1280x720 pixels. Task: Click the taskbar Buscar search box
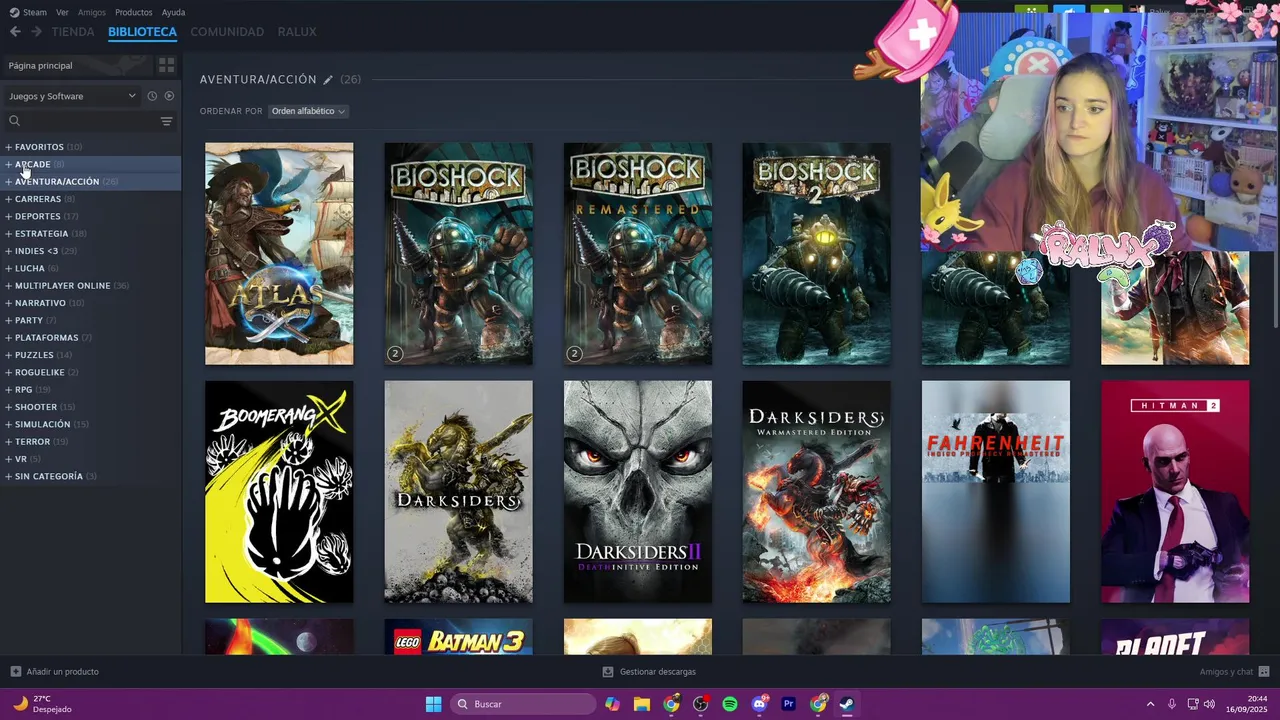pyautogui.click(x=523, y=704)
